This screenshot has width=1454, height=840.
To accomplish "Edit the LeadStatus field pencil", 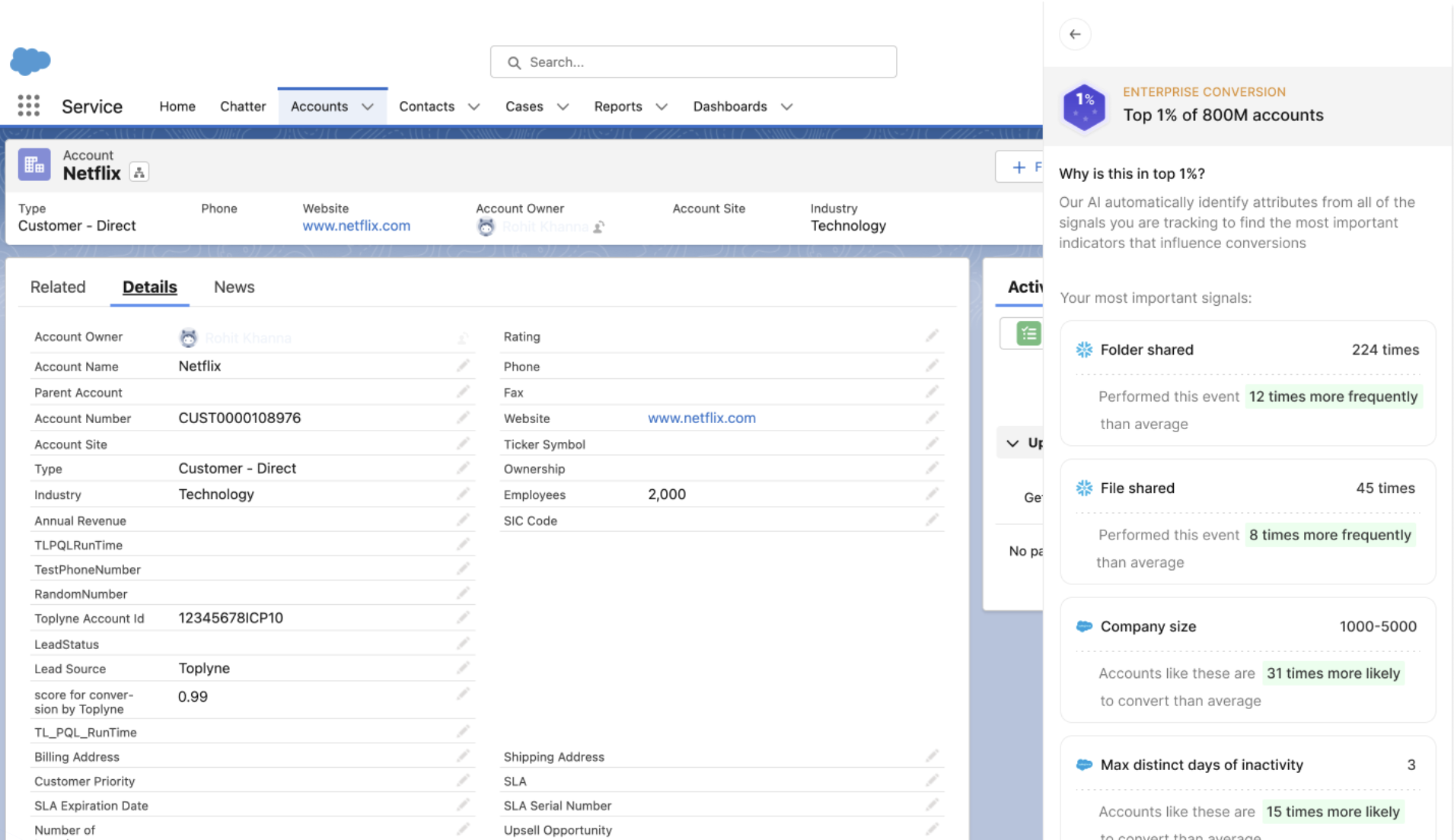I will (463, 644).
